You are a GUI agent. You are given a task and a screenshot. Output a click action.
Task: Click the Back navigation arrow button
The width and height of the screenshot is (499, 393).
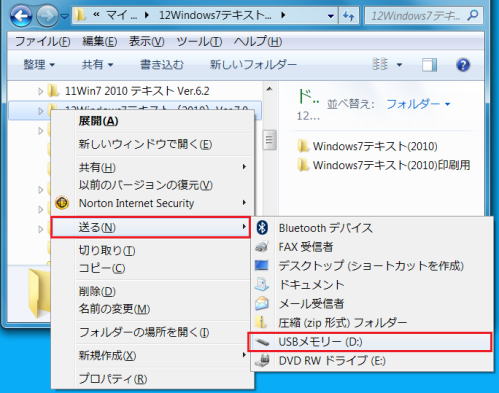[x=21, y=15]
